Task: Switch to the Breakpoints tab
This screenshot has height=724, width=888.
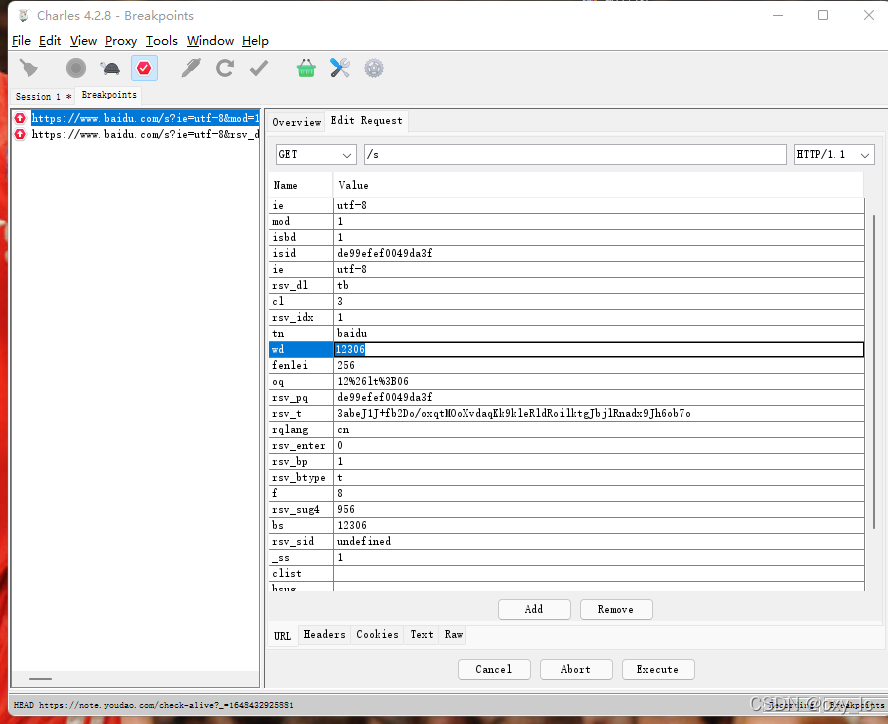Action: (x=109, y=95)
